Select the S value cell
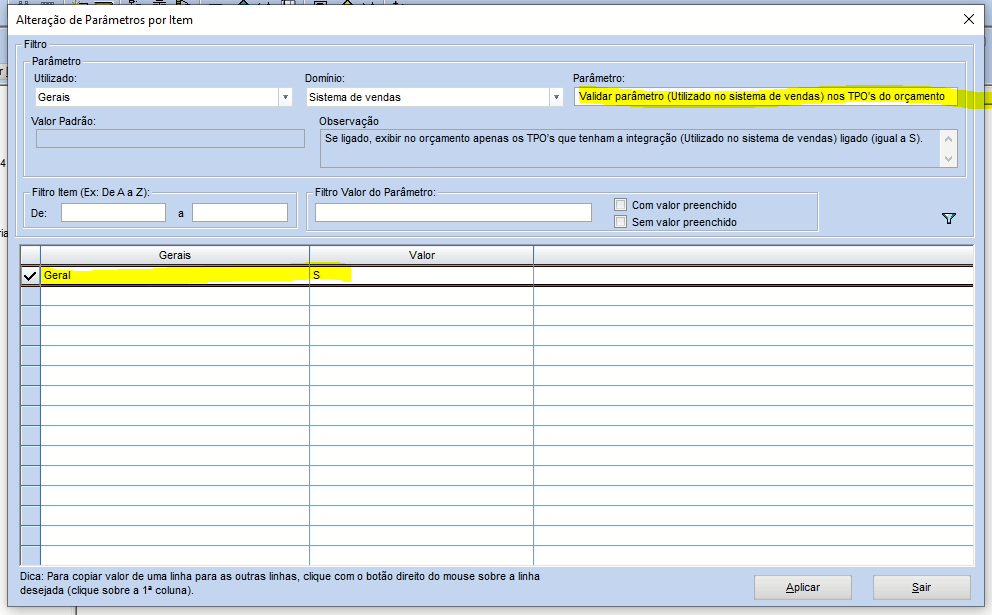 pos(421,275)
